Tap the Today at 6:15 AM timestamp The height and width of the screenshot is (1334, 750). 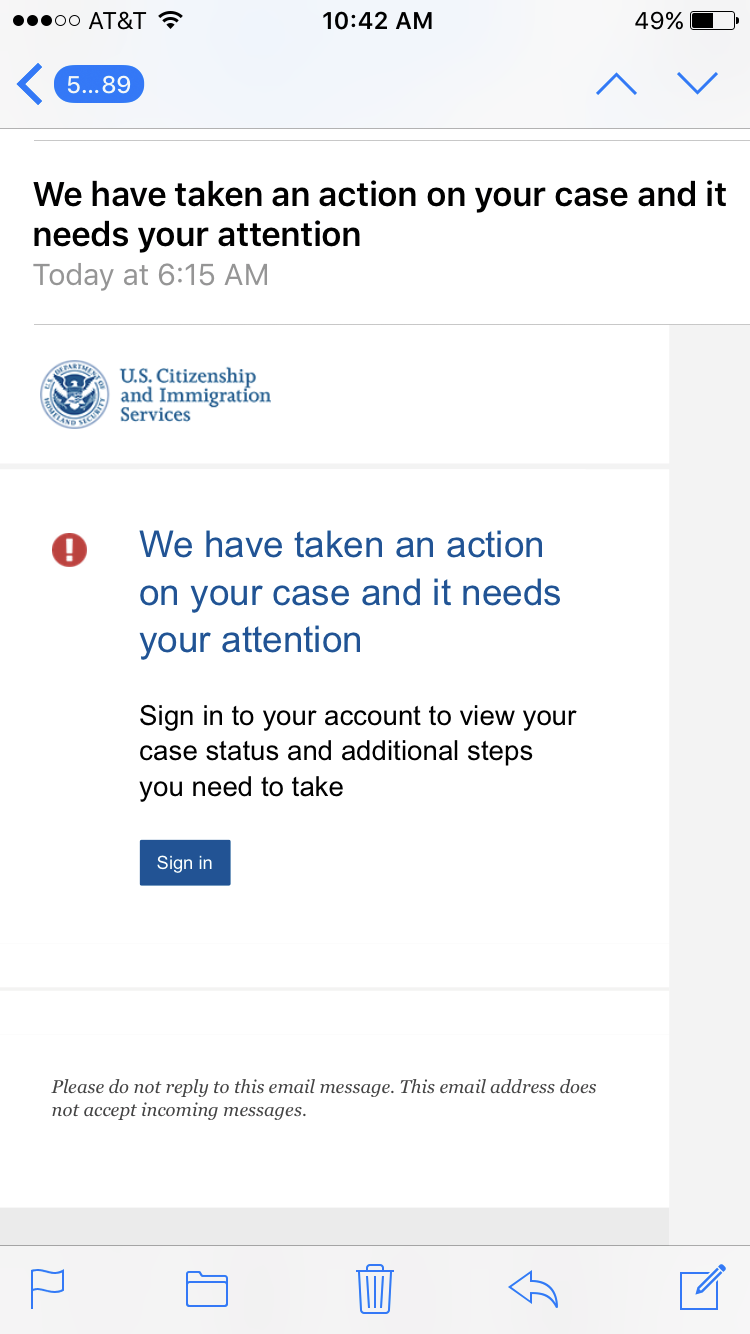click(151, 275)
